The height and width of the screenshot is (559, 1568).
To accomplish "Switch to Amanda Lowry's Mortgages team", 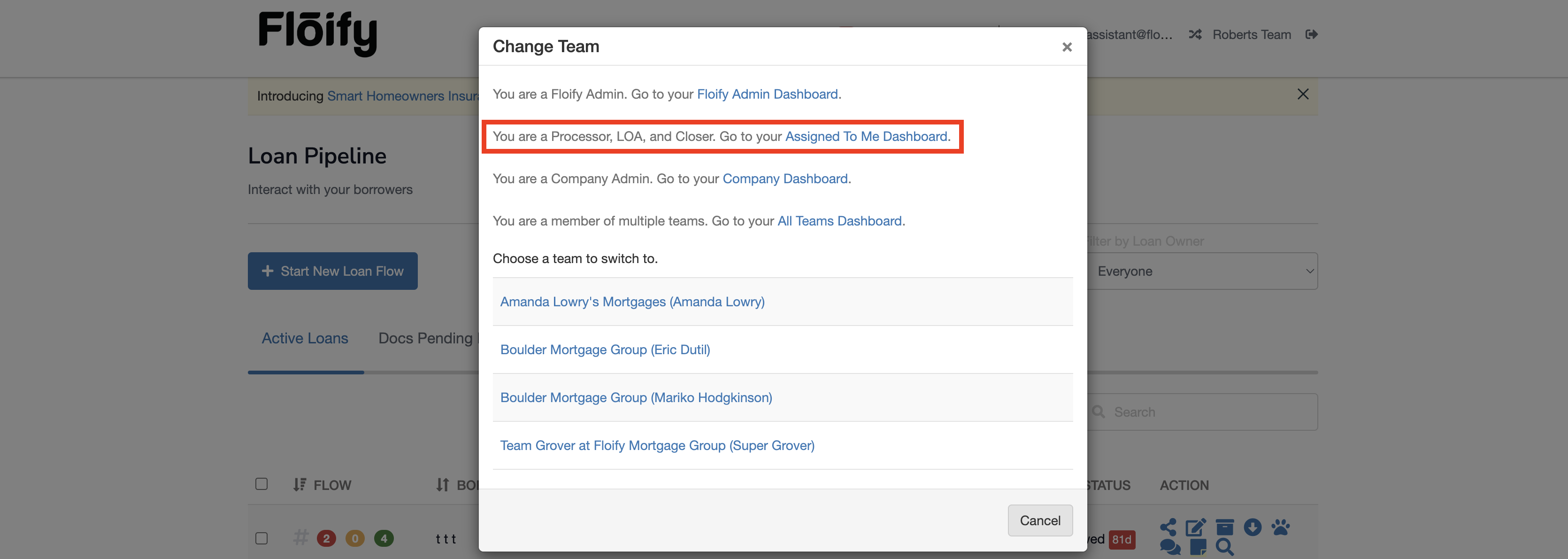I will (x=632, y=302).
